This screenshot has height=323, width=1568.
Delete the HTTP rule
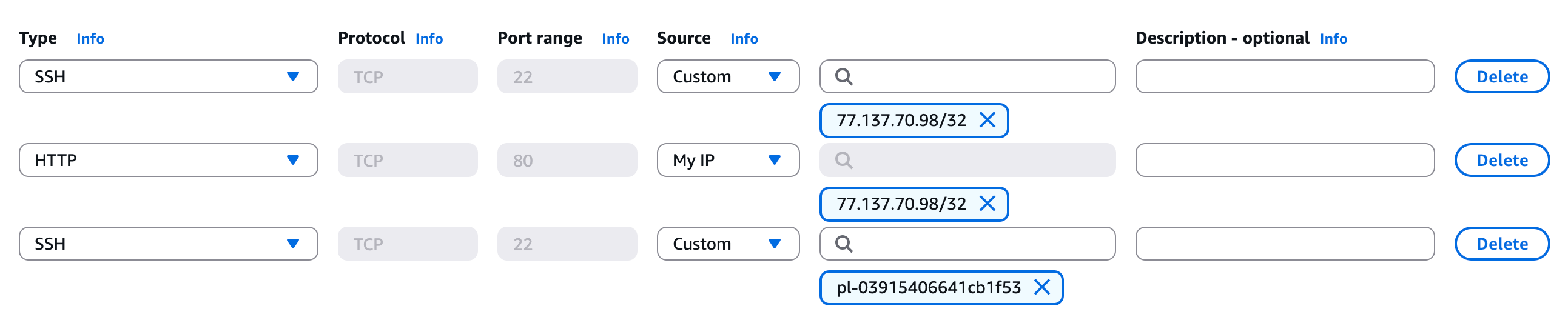(1502, 160)
